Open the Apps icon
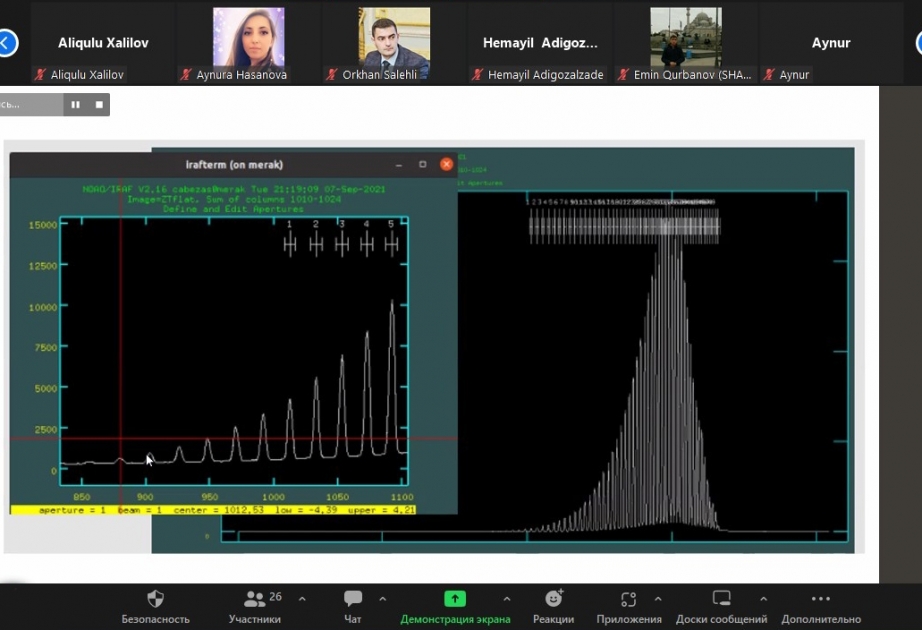The width and height of the screenshot is (922, 630). [x=629, y=599]
